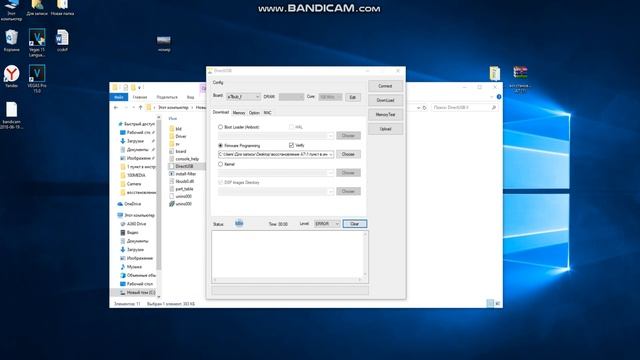Click the download progress bar

pyautogui.click(x=290, y=290)
